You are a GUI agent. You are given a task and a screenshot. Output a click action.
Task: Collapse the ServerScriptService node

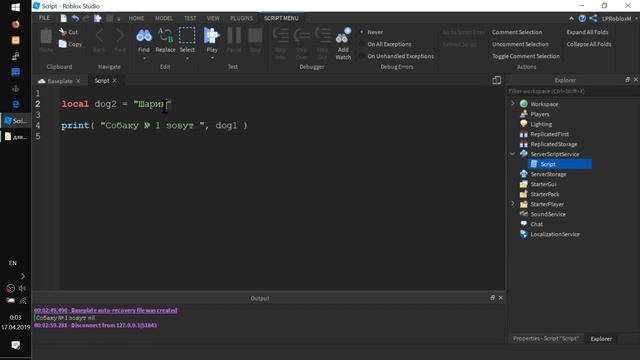point(513,154)
